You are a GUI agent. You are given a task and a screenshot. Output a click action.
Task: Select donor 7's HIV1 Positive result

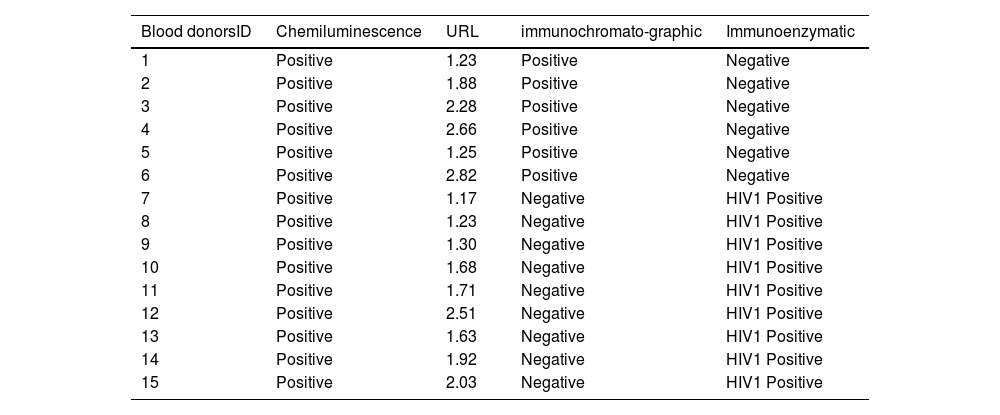(774, 198)
